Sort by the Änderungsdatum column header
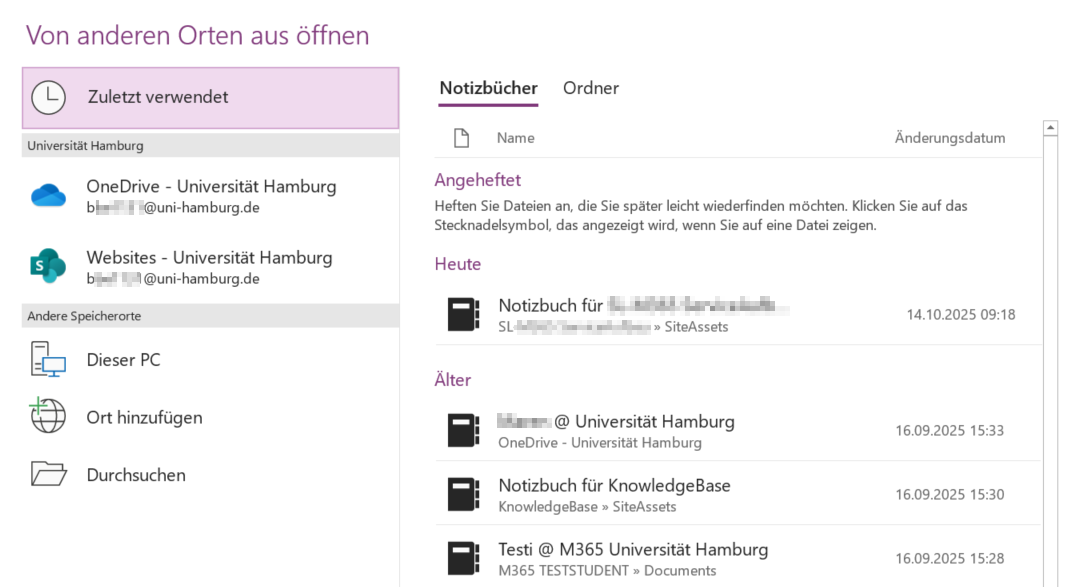The height and width of the screenshot is (587, 1068). (949, 138)
